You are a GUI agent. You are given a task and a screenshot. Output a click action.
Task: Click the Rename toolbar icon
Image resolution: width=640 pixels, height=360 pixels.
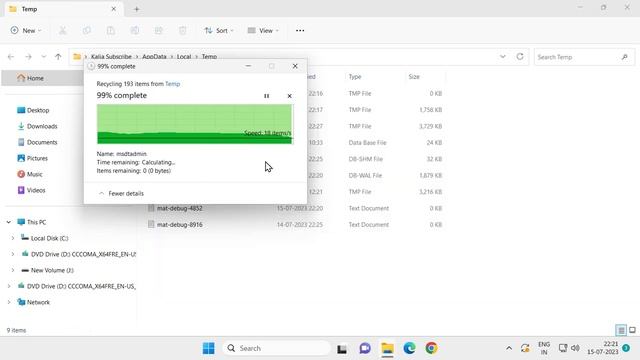tap(135, 31)
